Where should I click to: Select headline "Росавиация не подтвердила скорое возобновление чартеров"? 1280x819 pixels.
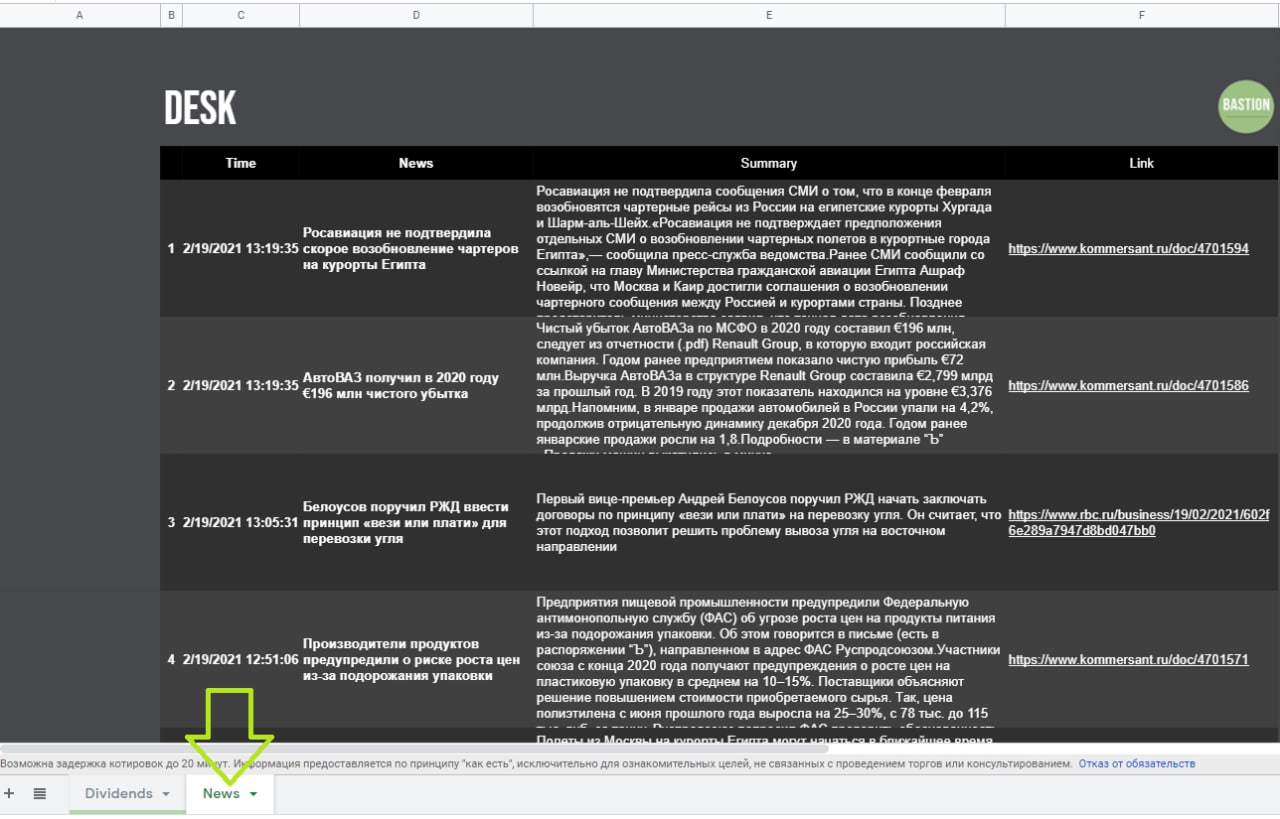tap(416, 249)
